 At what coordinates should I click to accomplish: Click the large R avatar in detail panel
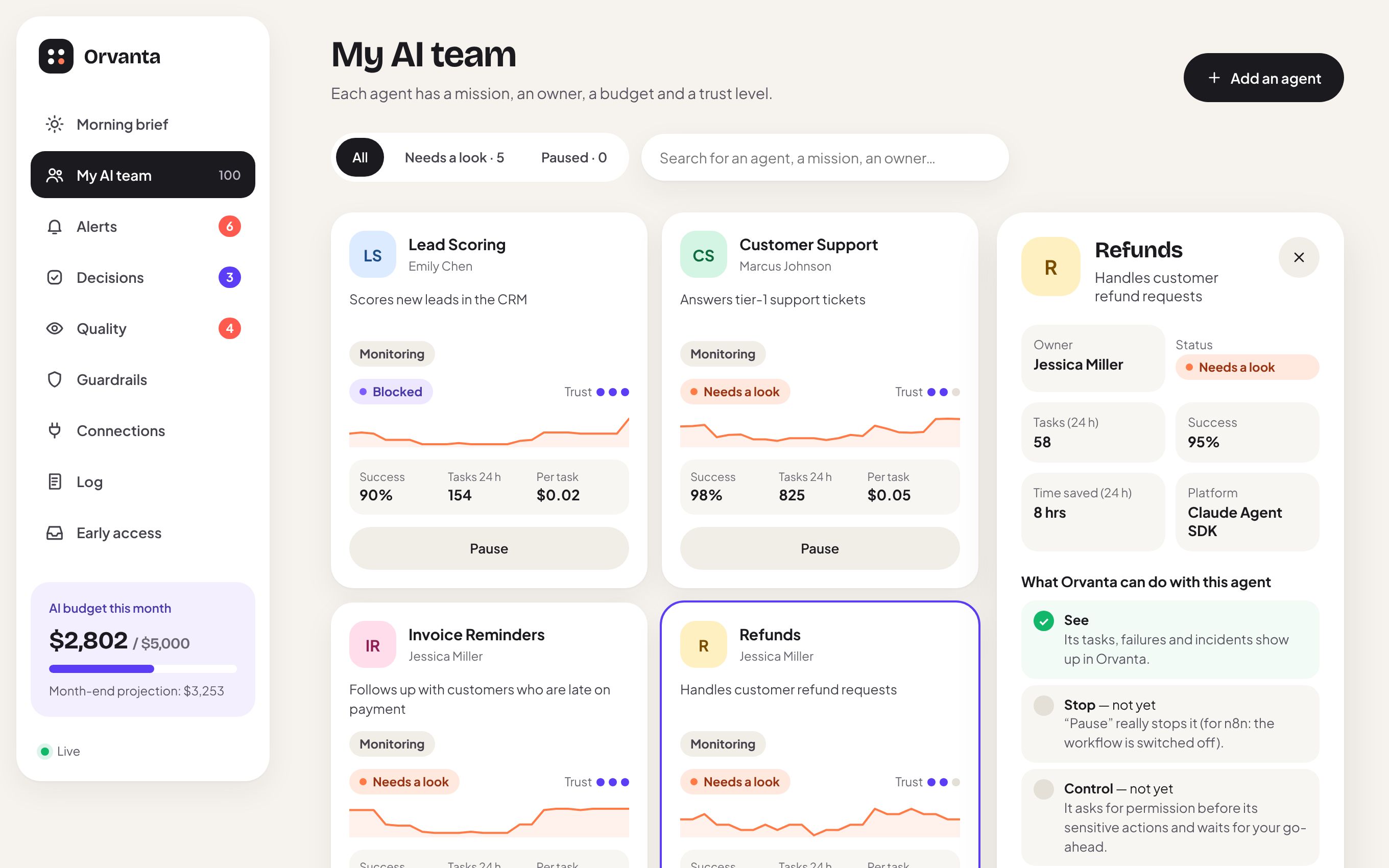pos(1050,267)
